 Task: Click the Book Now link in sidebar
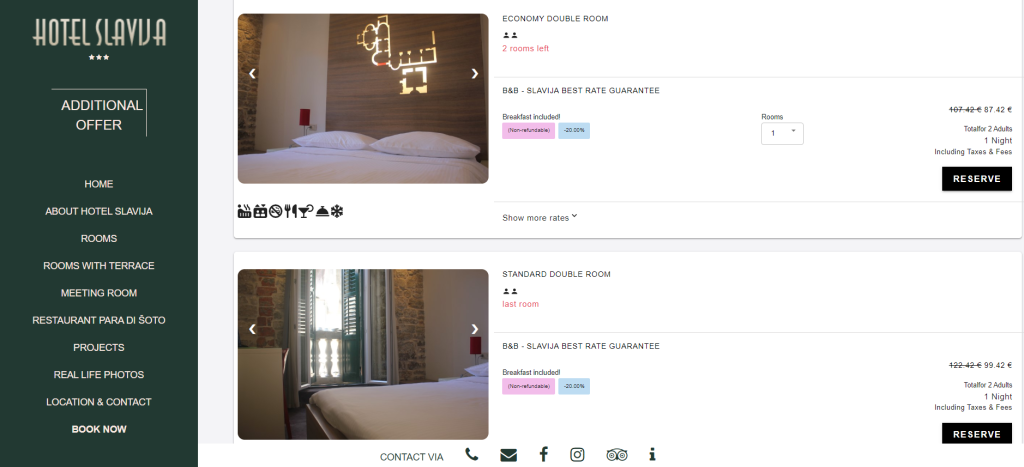coord(99,429)
